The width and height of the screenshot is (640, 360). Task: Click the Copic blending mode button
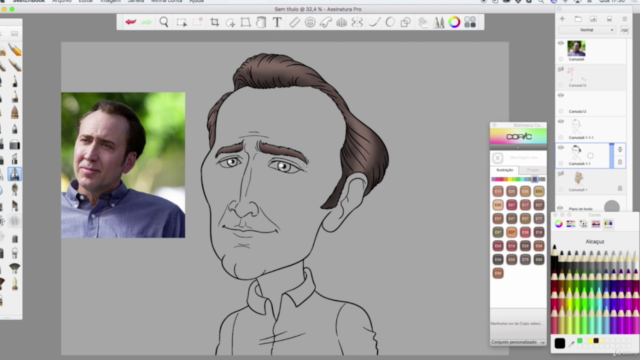coord(498,158)
